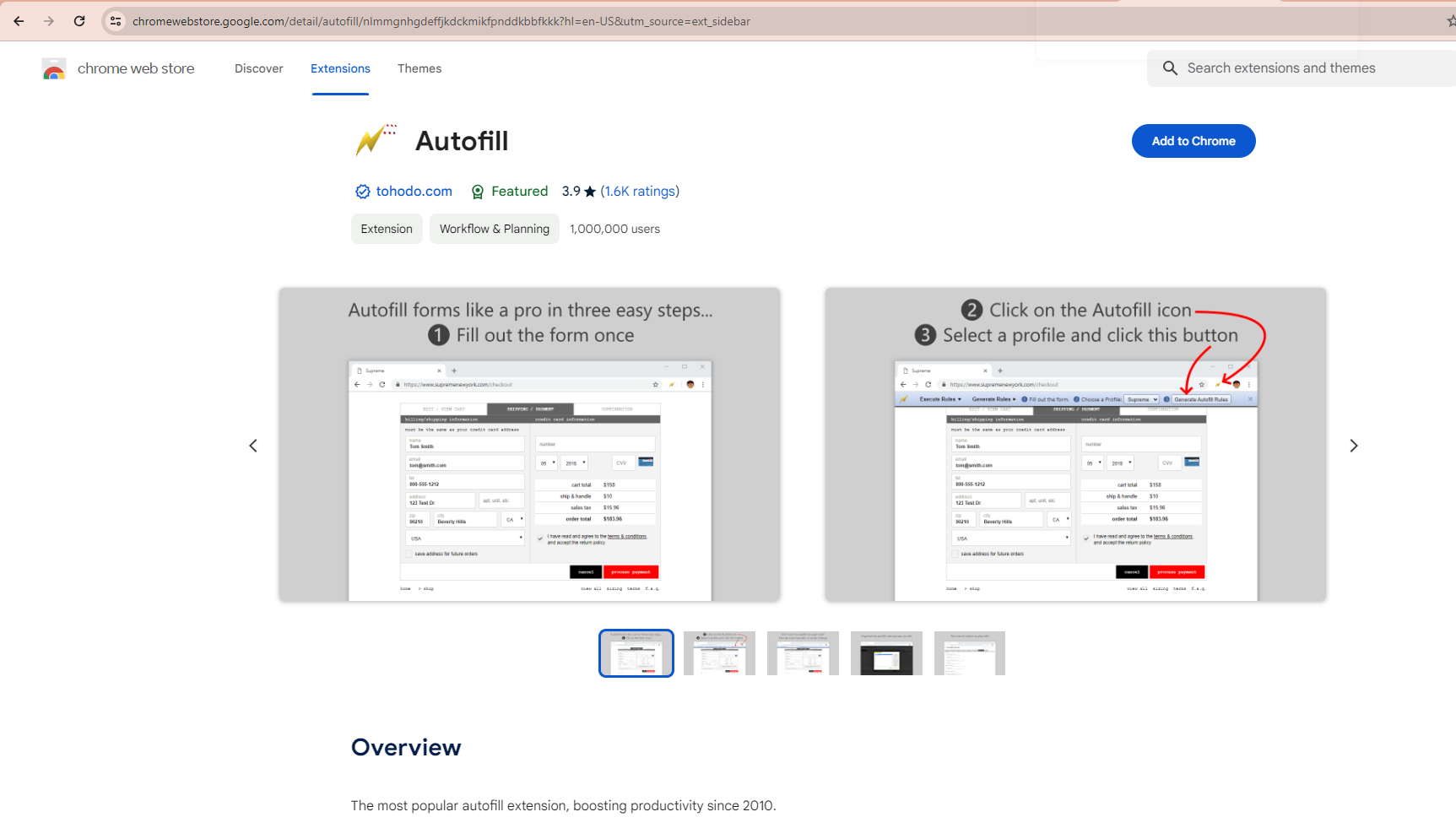The width and height of the screenshot is (1456, 828).
Task: Select the second screenshot thumbnail
Action: click(720, 653)
